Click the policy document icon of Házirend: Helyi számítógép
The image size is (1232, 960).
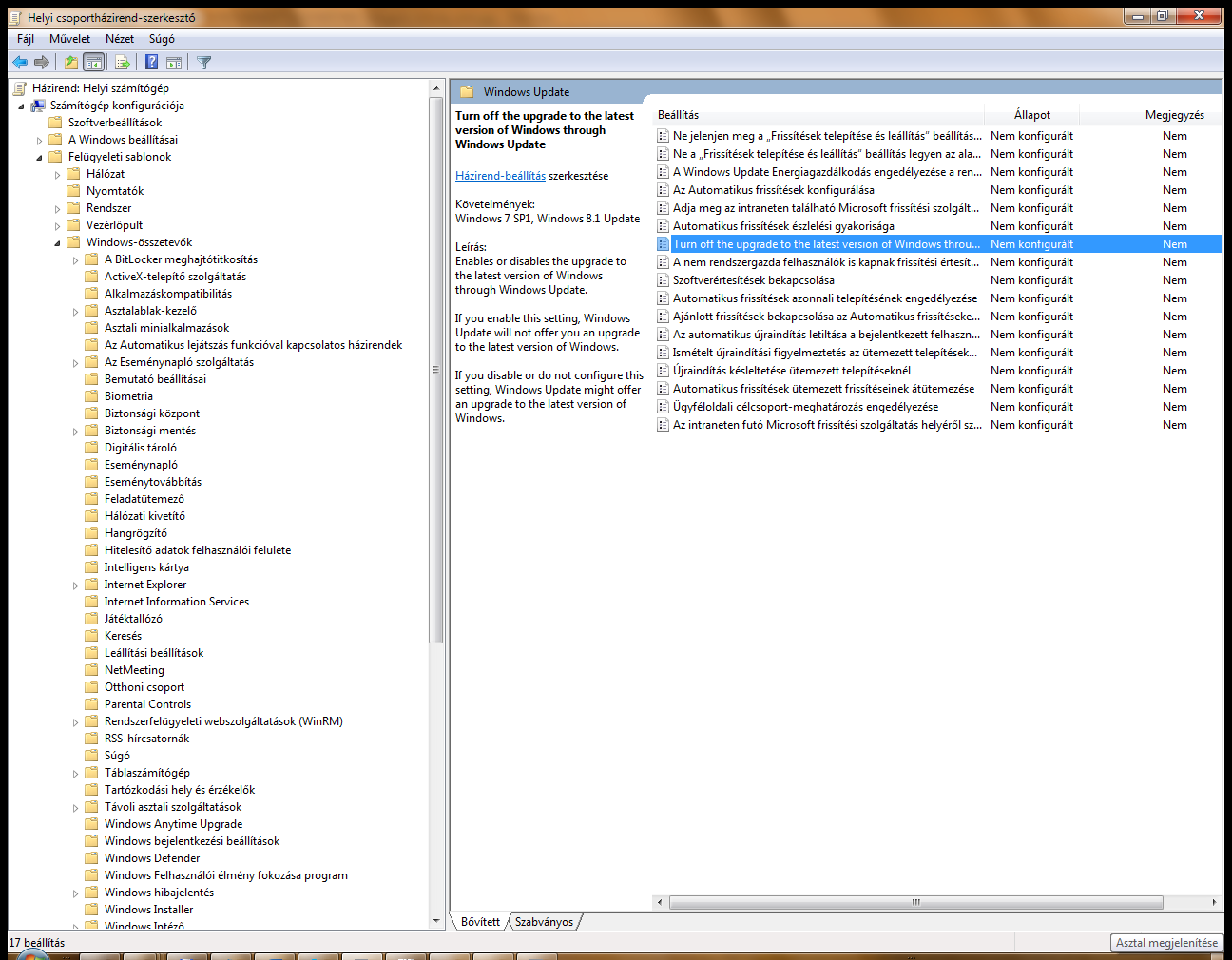pyautogui.click(x=20, y=88)
